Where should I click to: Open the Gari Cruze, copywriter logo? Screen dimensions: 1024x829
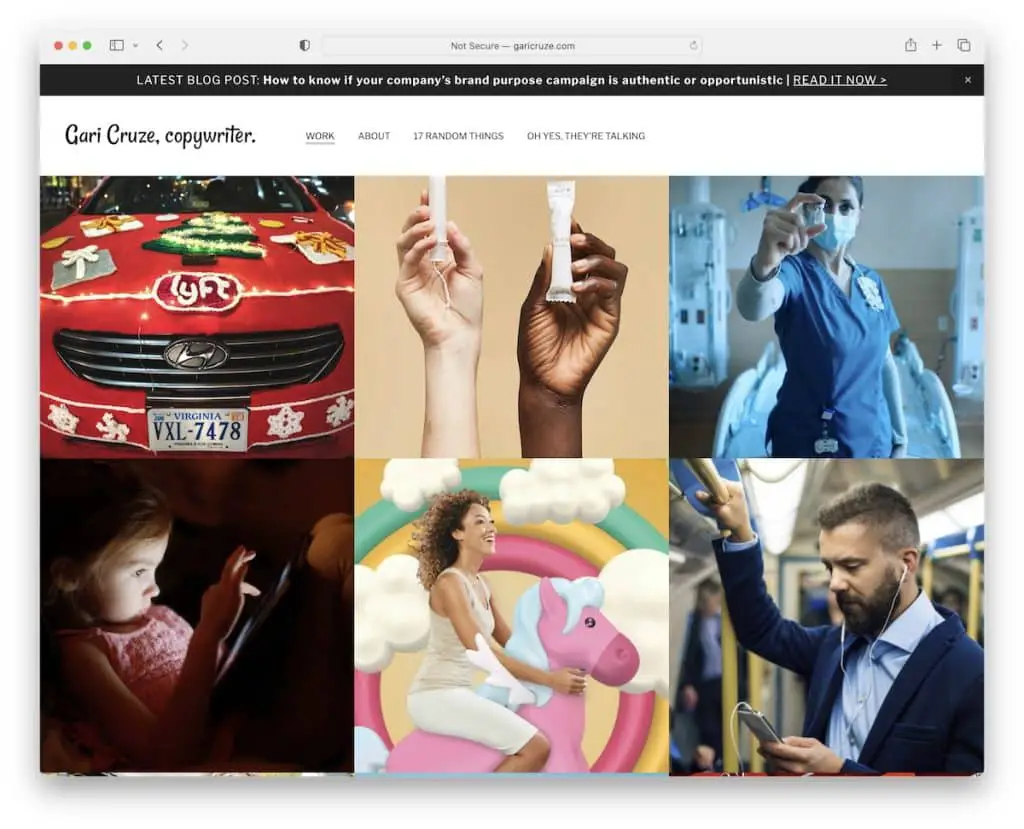click(160, 135)
